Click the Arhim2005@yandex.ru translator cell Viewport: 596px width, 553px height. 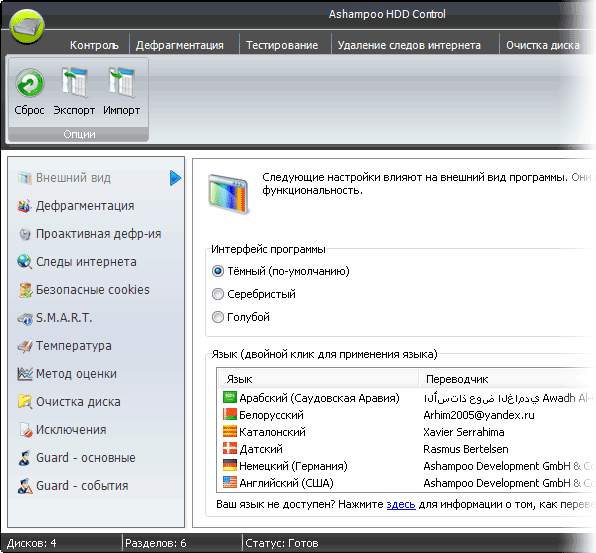point(479,415)
